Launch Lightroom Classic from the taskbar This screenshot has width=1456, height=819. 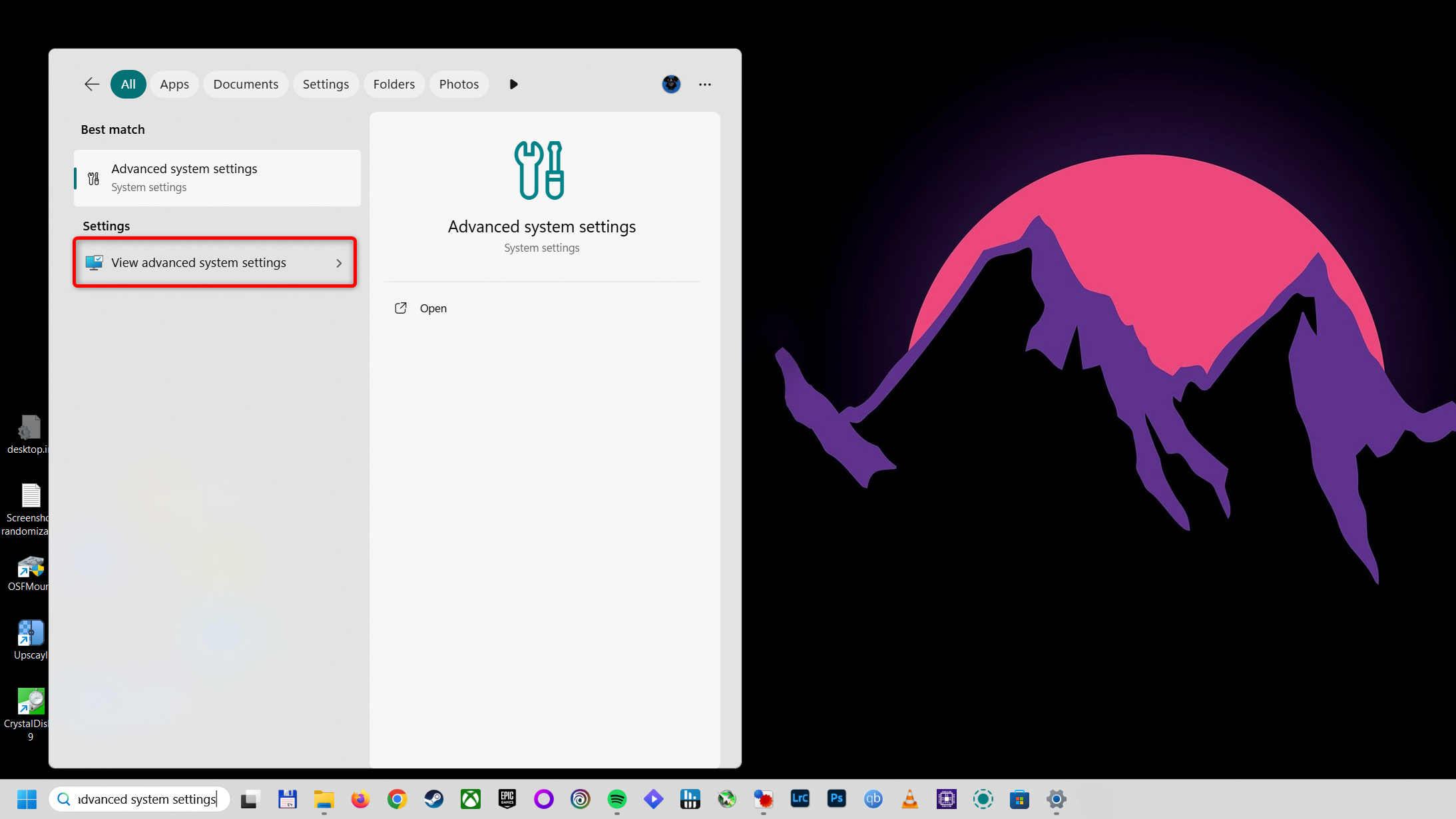coord(800,799)
